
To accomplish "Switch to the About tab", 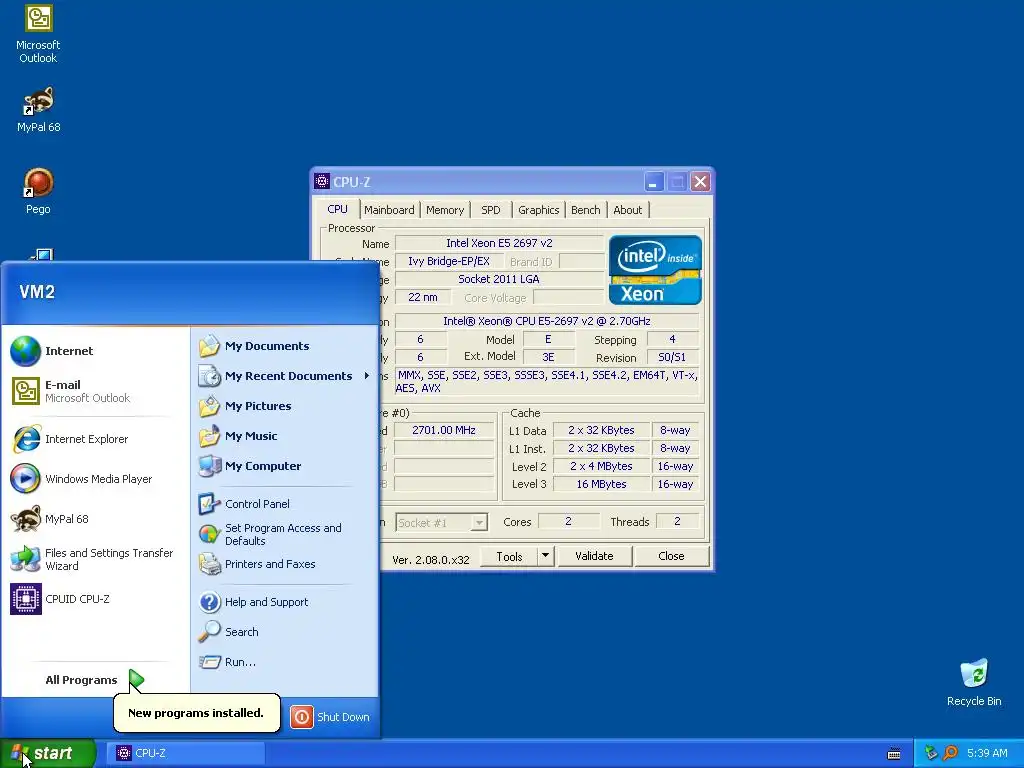I will tap(628, 210).
